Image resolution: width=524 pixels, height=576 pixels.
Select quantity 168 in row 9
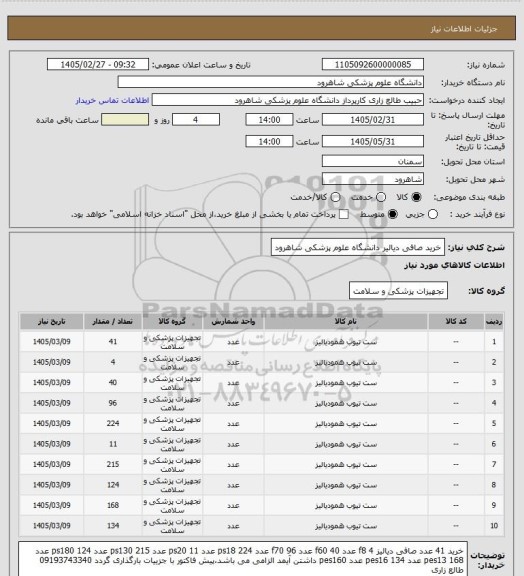pyautogui.click(x=113, y=505)
